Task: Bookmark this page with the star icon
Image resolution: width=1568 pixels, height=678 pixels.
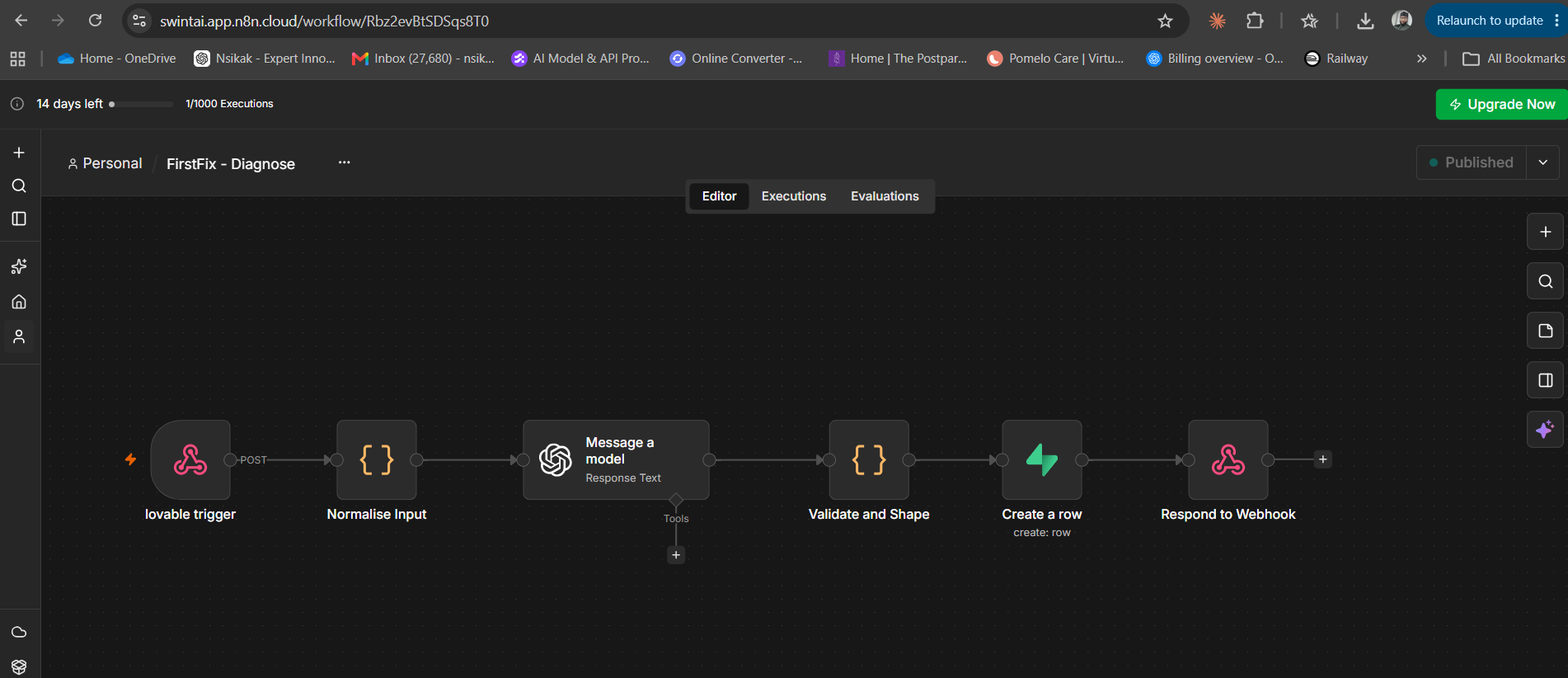Action: (1165, 21)
